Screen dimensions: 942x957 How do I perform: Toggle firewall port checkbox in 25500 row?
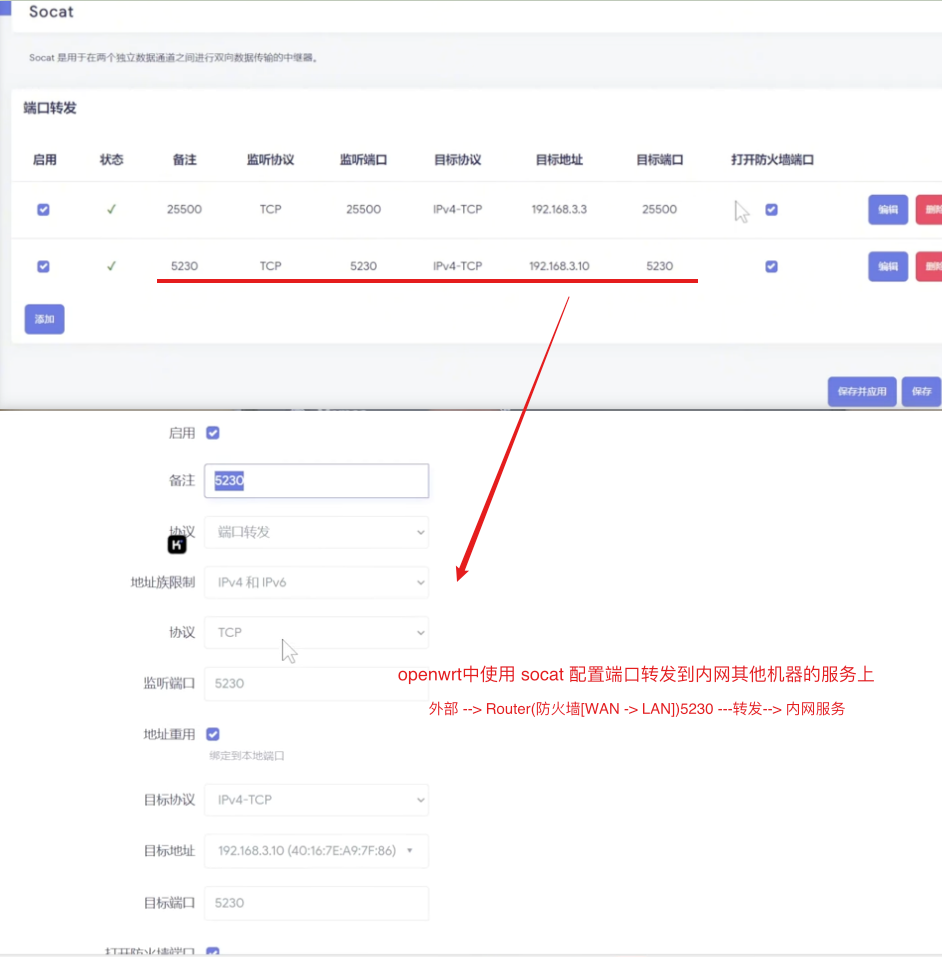coord(771,210)
